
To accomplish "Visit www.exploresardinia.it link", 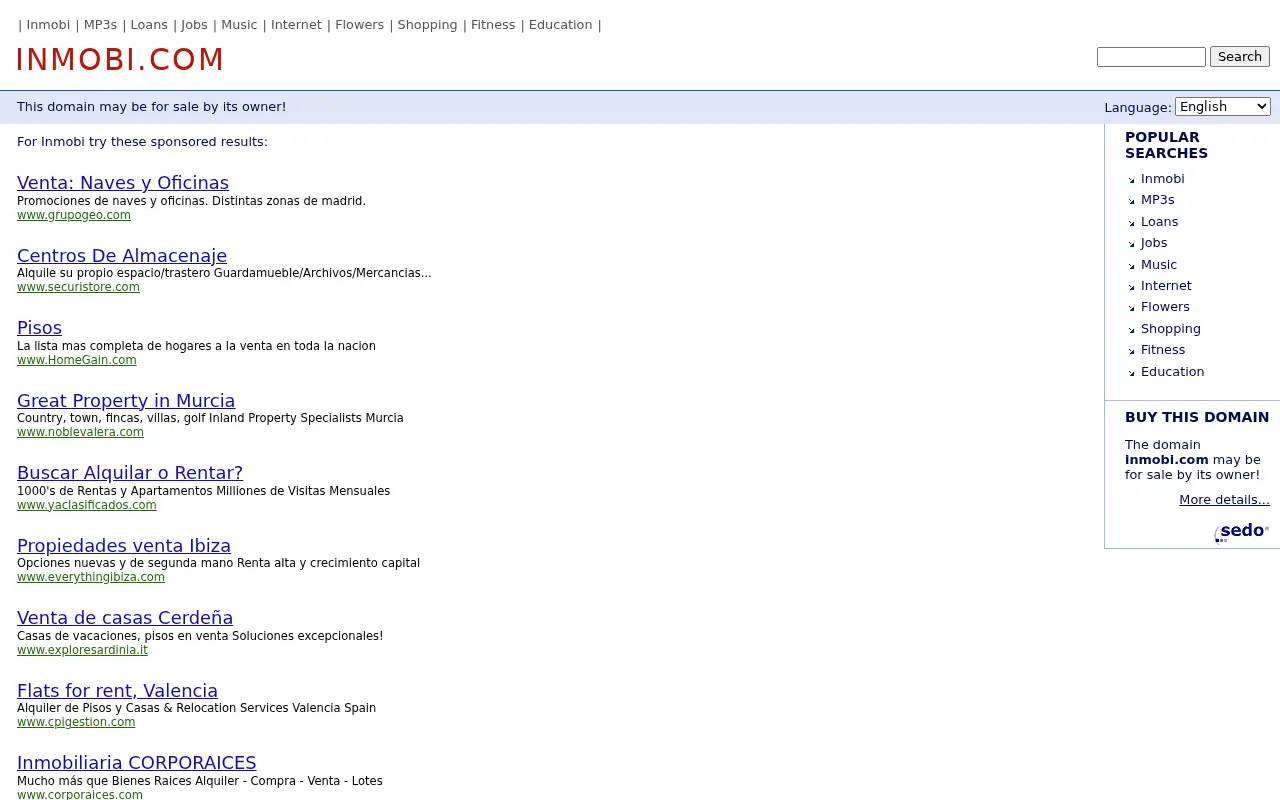I will tap(82, 650).
